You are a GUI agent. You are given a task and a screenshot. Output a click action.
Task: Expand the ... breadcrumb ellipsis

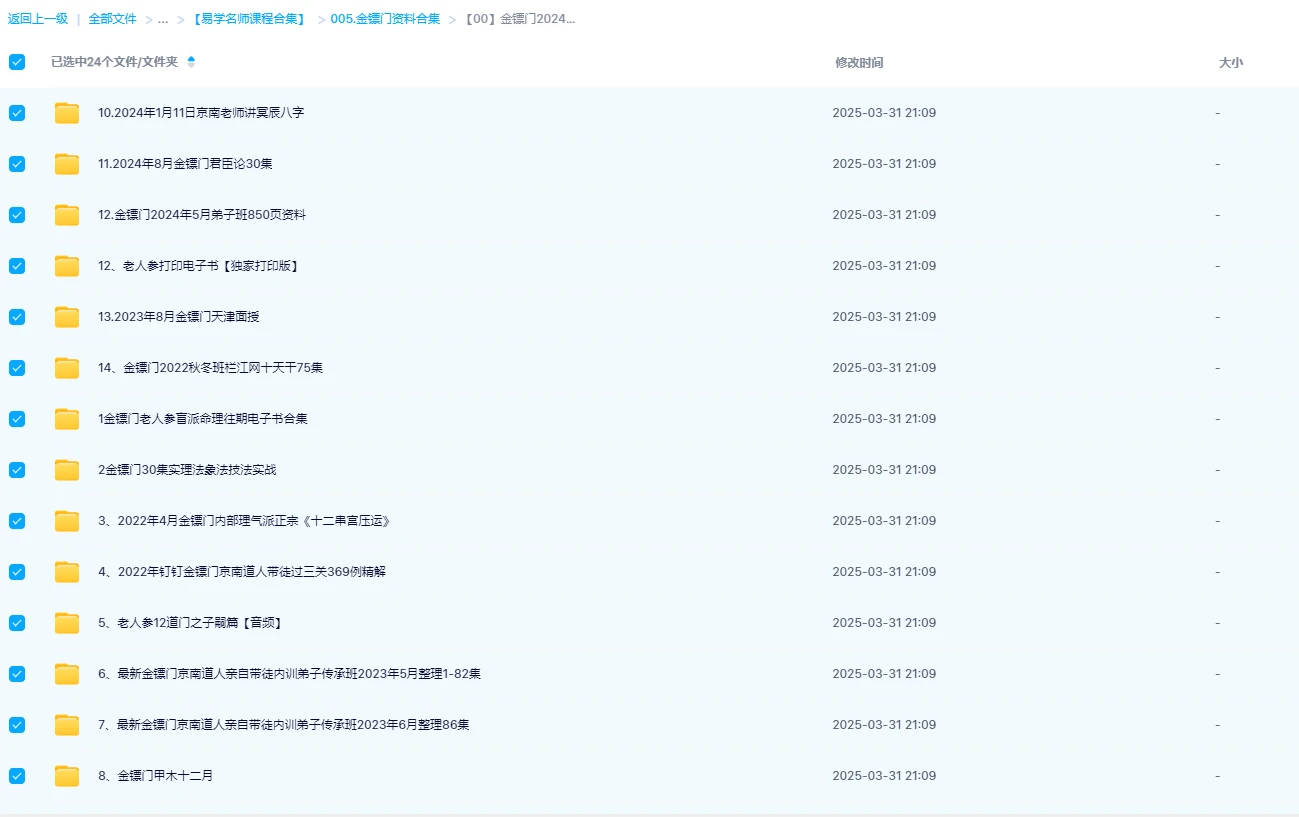point(162,19)
